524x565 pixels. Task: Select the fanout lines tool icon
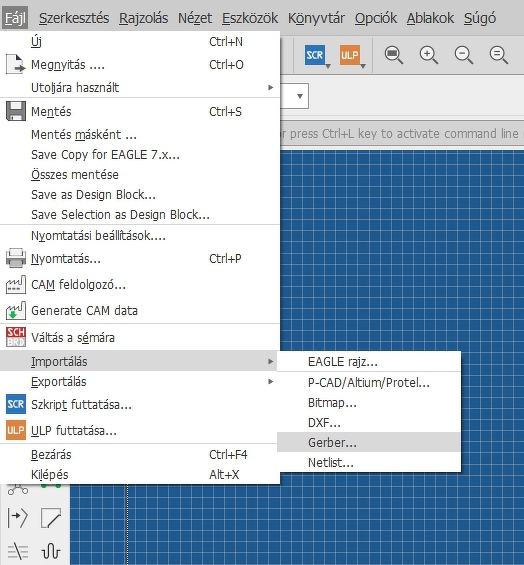click(18, 551)
